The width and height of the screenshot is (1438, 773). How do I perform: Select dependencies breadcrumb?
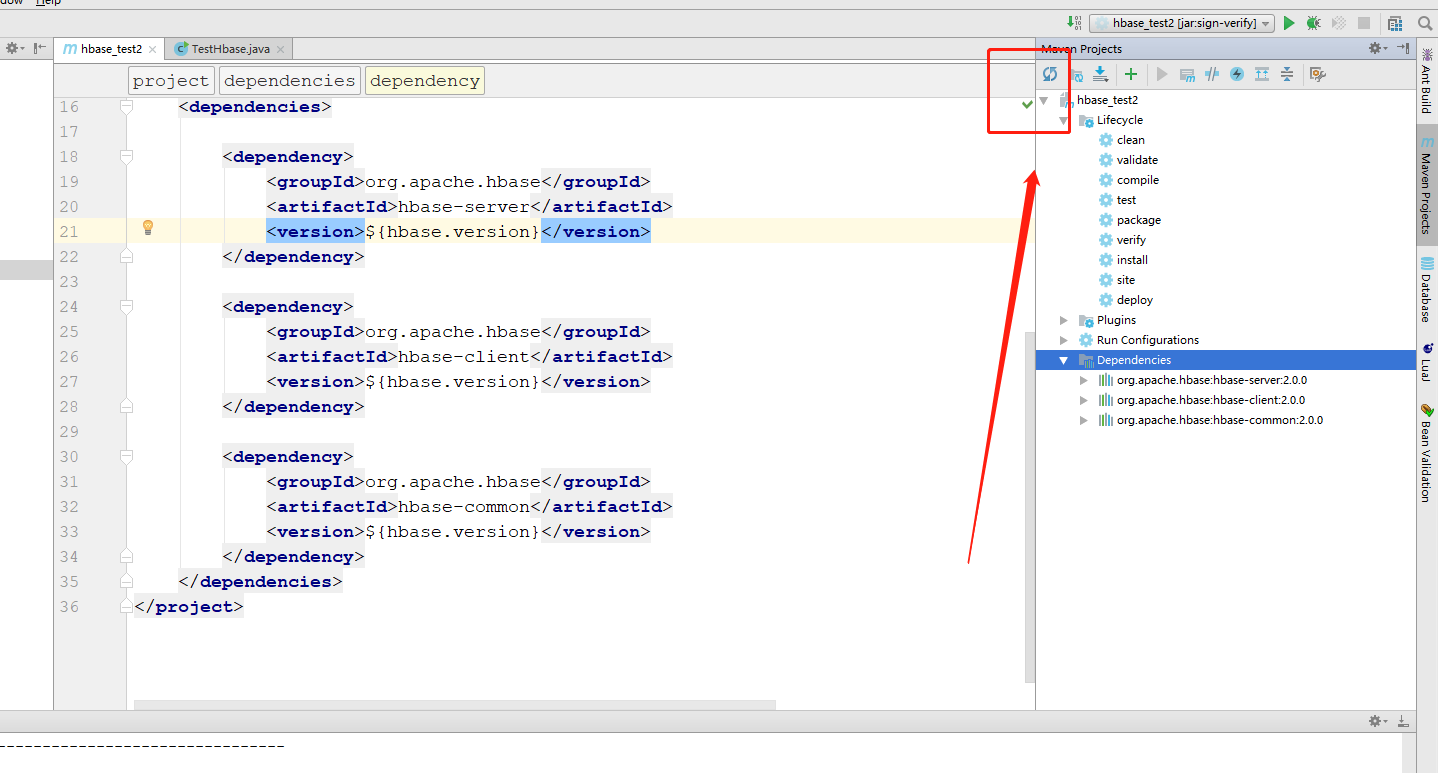click(x=289, y=81)
